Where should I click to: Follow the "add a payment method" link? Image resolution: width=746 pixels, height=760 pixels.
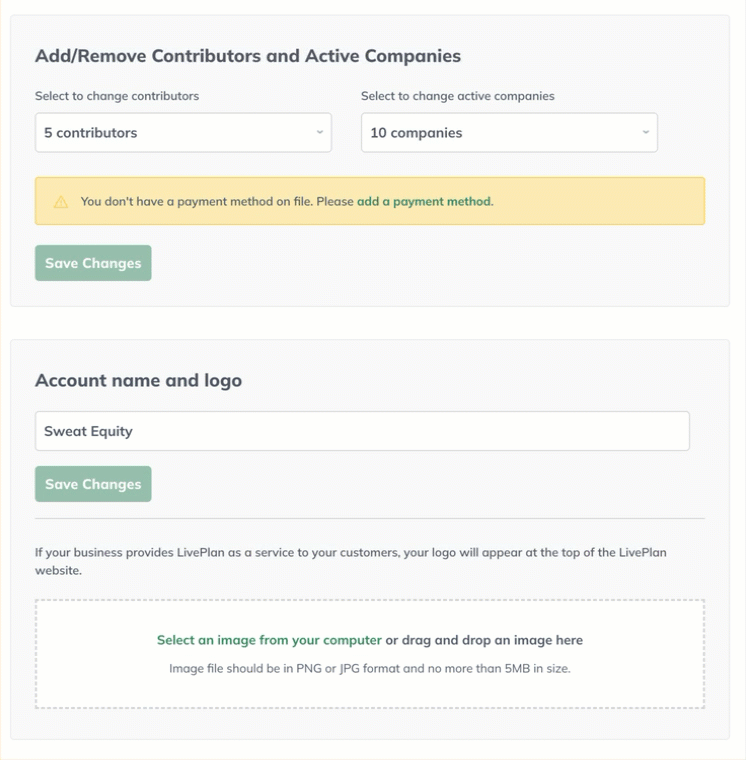point(424,201)
